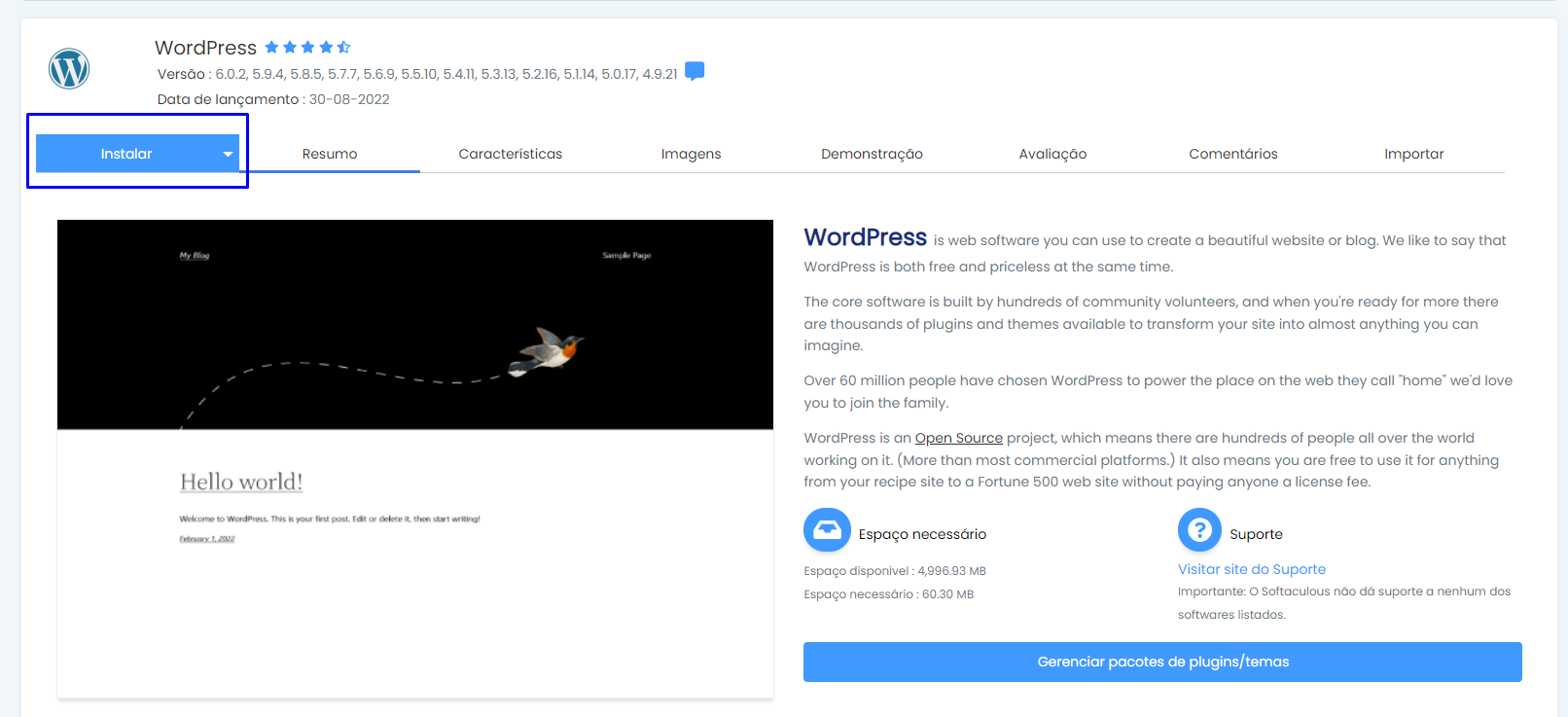The image size is (1568, 717).
Task: Switch to the Importar tab
Action: [1413, 154]
